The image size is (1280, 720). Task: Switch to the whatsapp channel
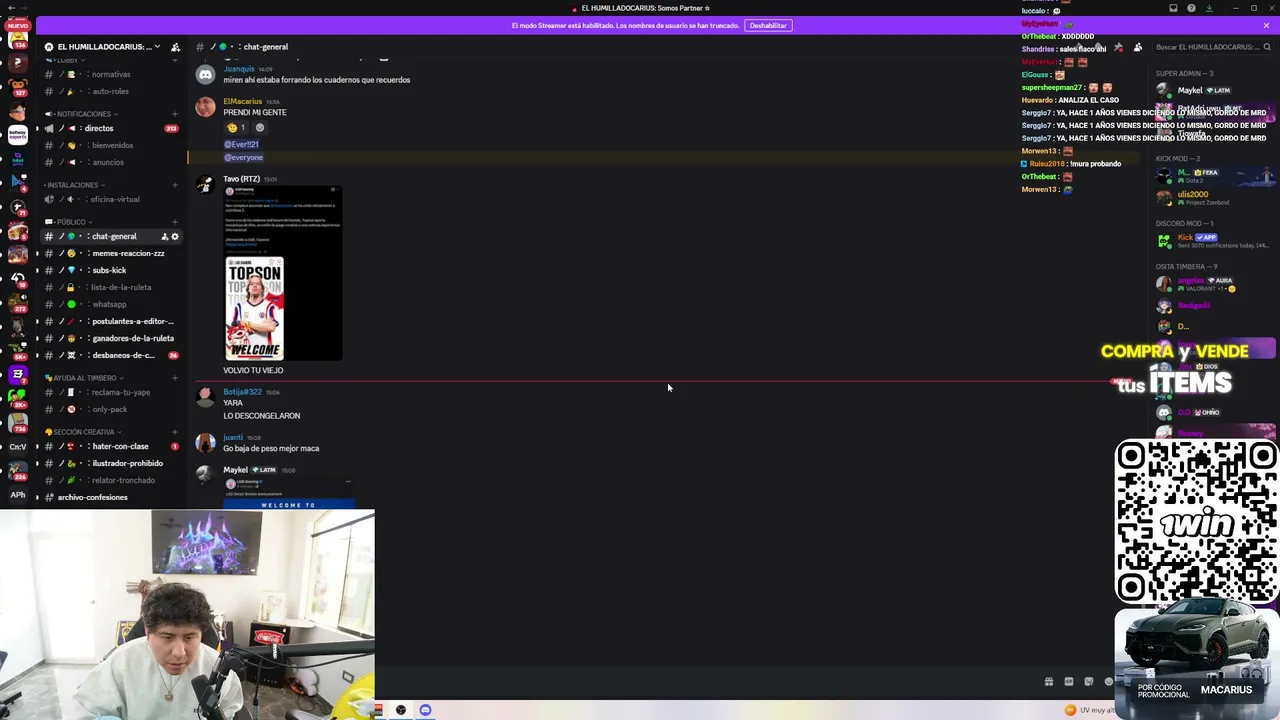(111, 305)
